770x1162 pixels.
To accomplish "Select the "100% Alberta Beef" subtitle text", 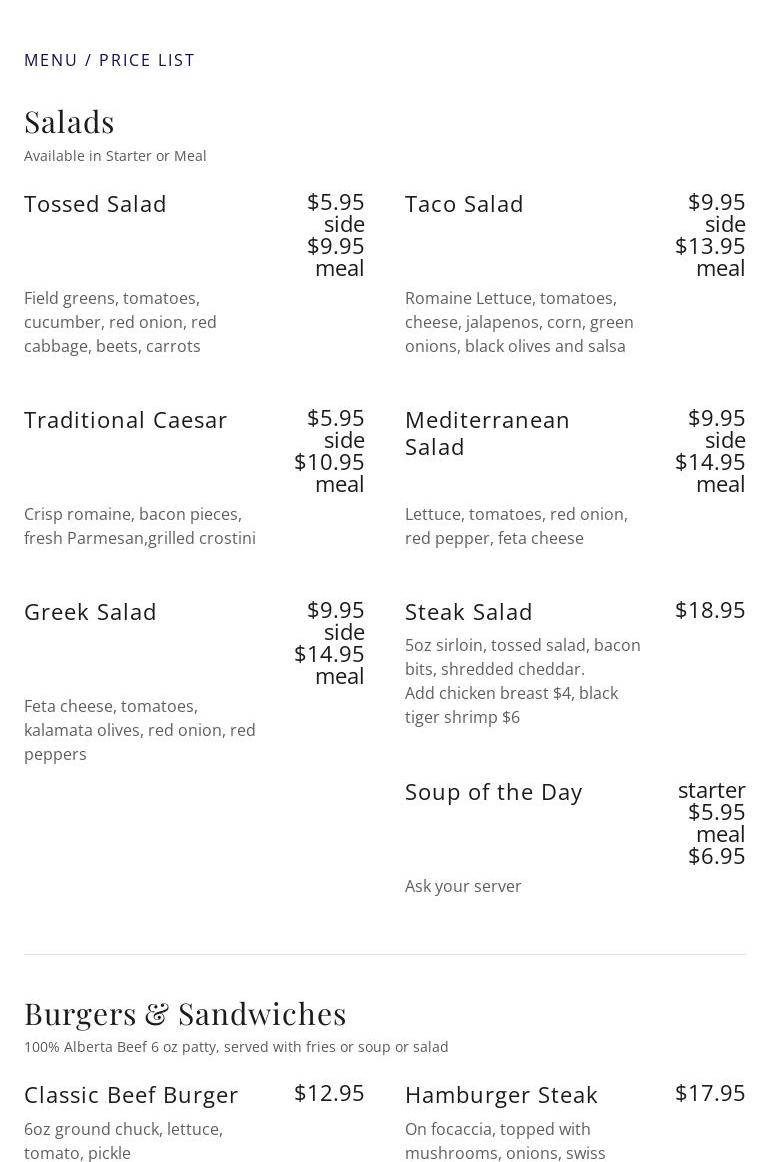I will click(x=236, y=1047).
